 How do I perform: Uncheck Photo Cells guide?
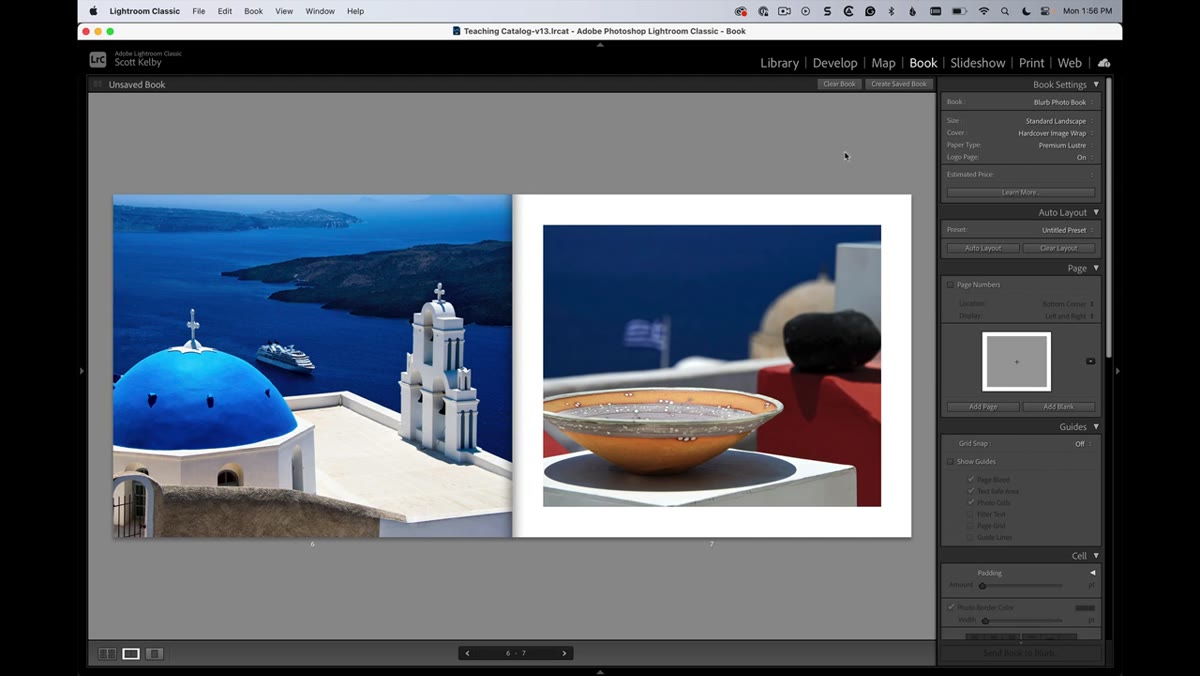[970, 503]
